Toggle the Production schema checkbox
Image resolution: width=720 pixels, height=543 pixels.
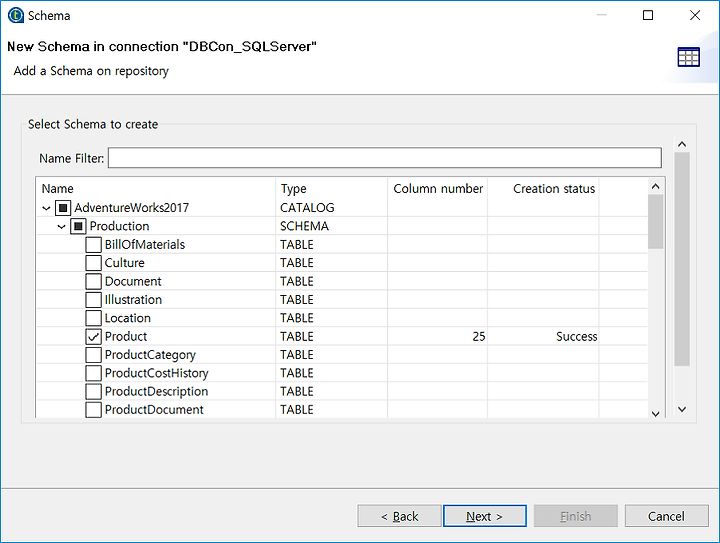(78, 226)
